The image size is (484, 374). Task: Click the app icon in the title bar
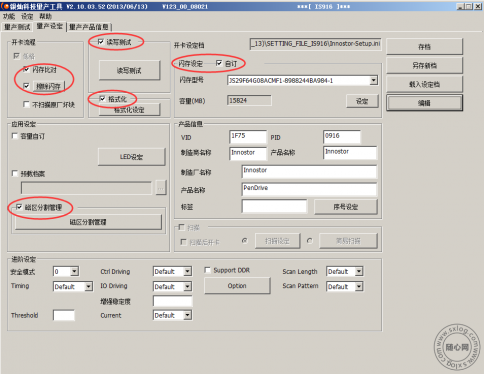5,6
